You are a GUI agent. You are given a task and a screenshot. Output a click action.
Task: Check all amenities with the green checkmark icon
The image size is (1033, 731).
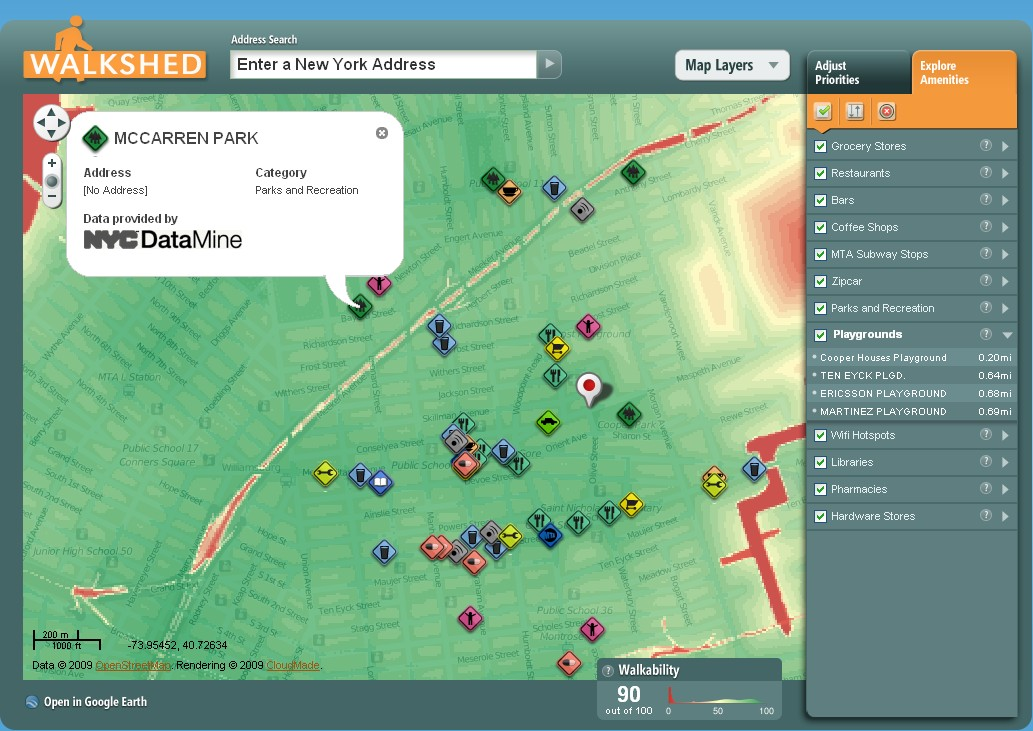click(824, 111)
